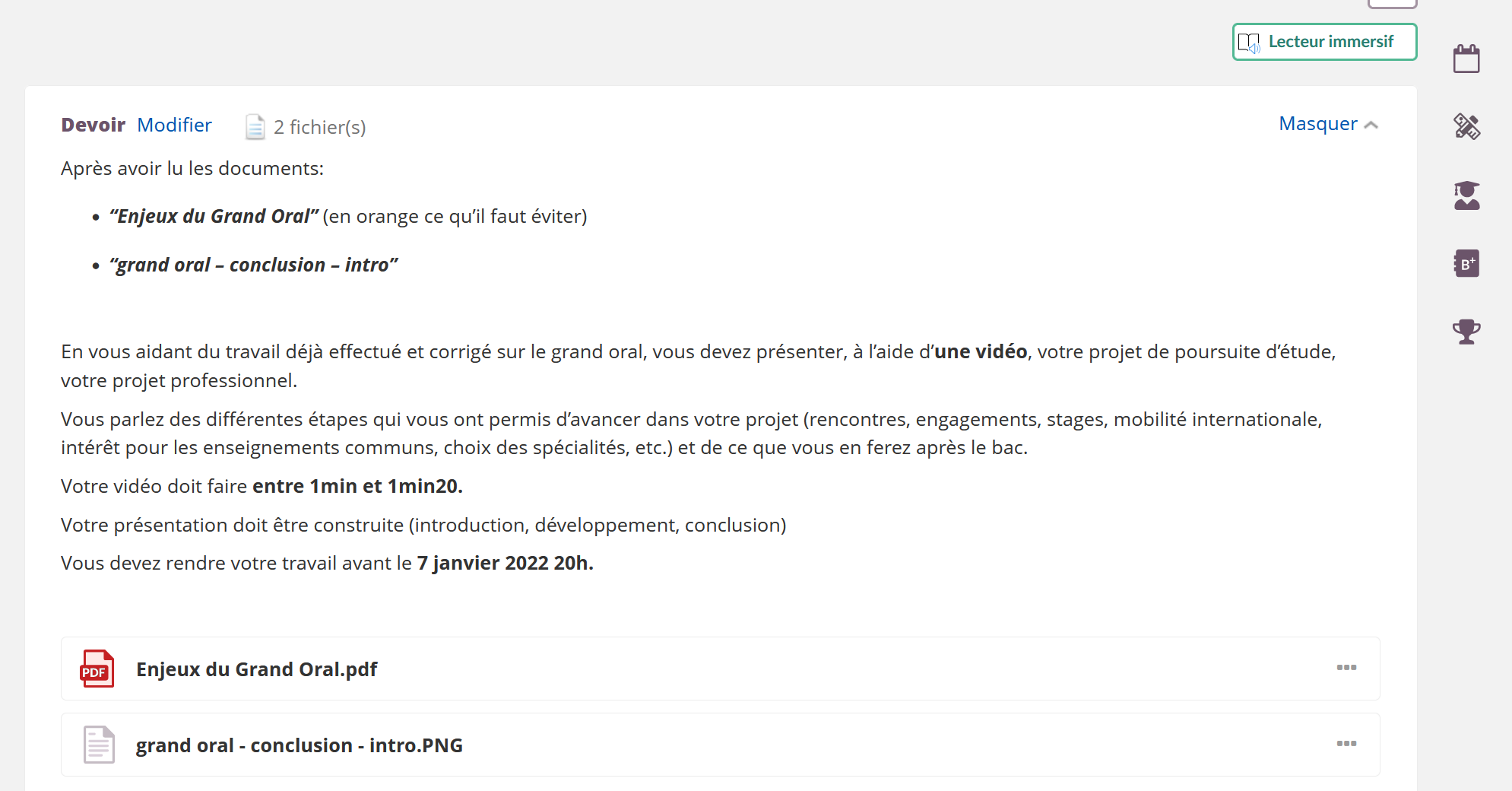Click the Devoir heading

[93, 125]
